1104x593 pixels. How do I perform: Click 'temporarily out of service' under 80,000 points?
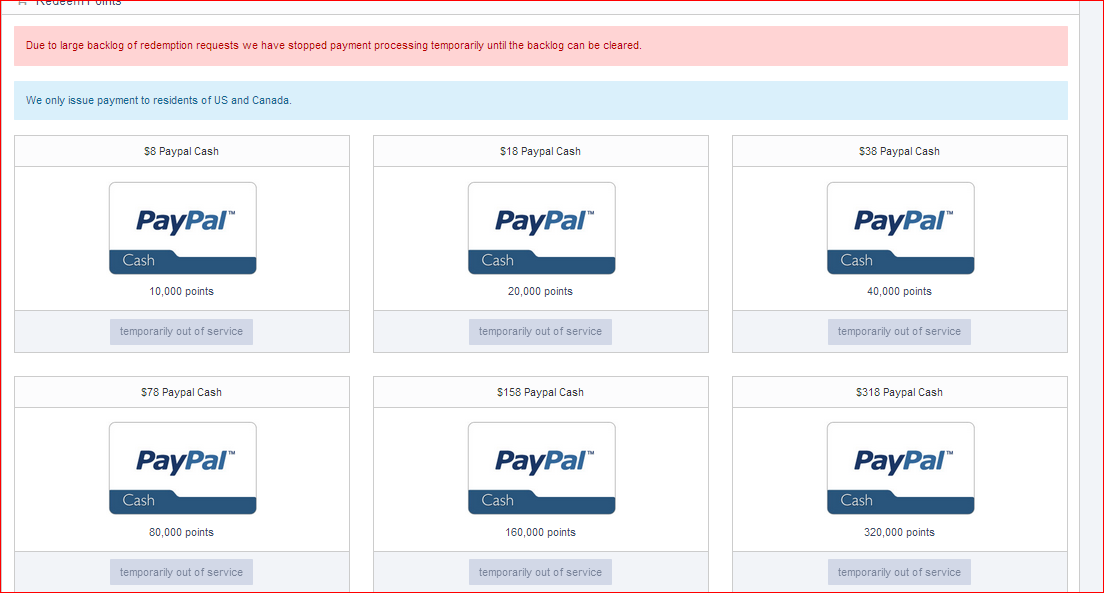click(x=181, y=572)
